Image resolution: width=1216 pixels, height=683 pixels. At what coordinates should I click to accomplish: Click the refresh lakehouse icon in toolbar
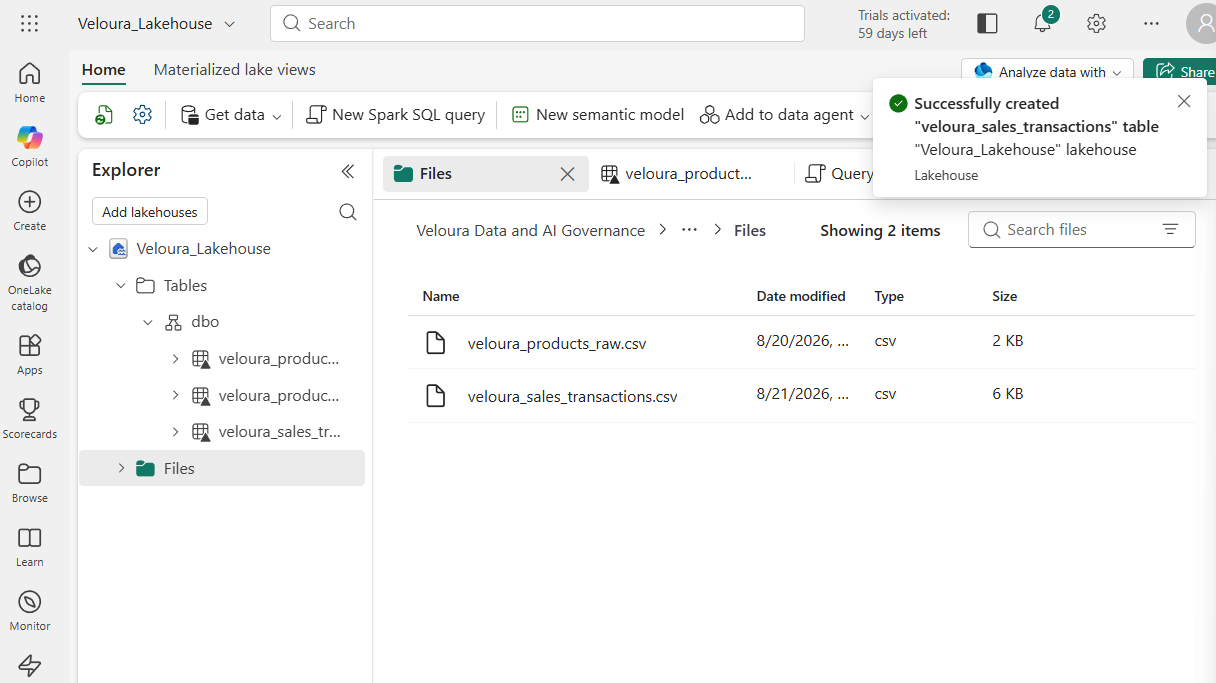coord(104,115)
